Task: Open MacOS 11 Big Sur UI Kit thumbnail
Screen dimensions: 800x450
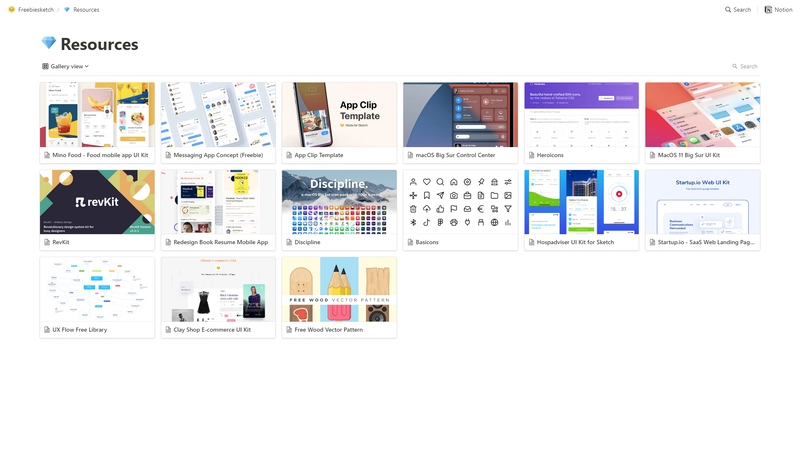Action: coord(703,115)
